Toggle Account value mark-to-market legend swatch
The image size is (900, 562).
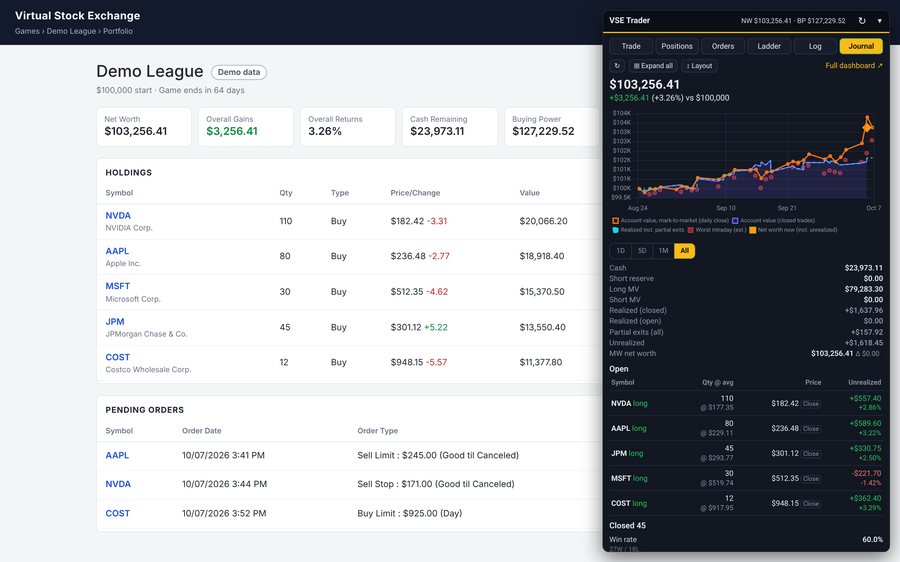pyautogui.click(x=615, y=220)
